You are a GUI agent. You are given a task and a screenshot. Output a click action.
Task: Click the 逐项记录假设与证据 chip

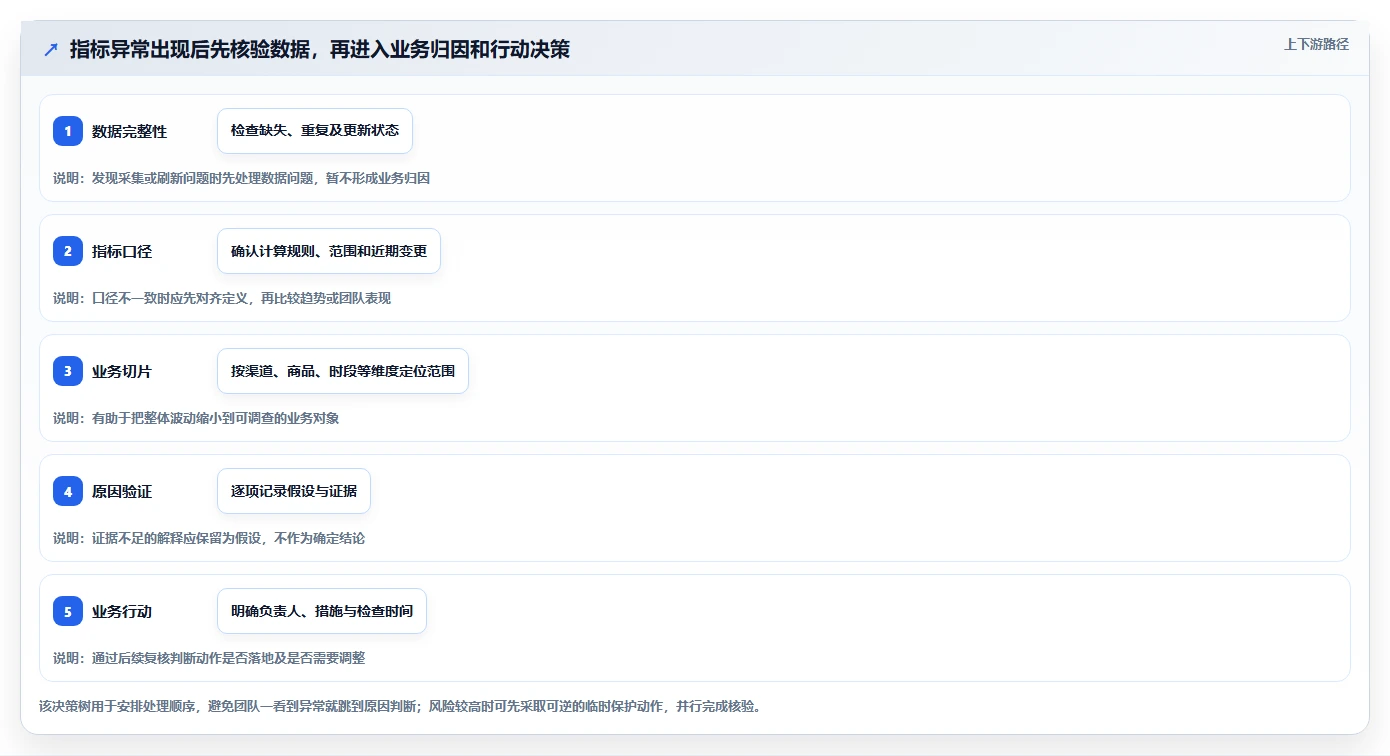tap(294, 491)
